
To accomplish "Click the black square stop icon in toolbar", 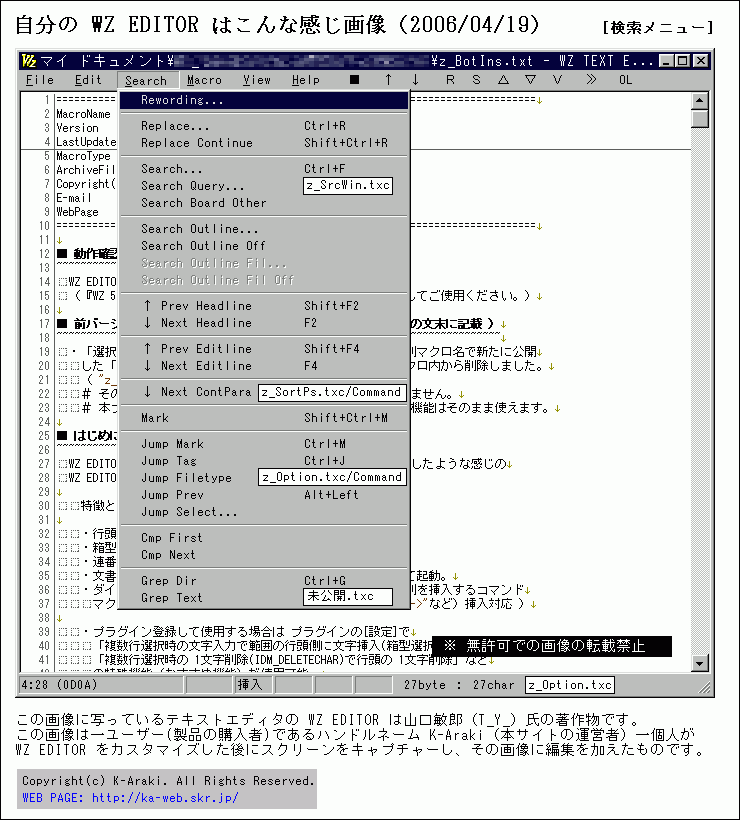I will tap(354, 80).
